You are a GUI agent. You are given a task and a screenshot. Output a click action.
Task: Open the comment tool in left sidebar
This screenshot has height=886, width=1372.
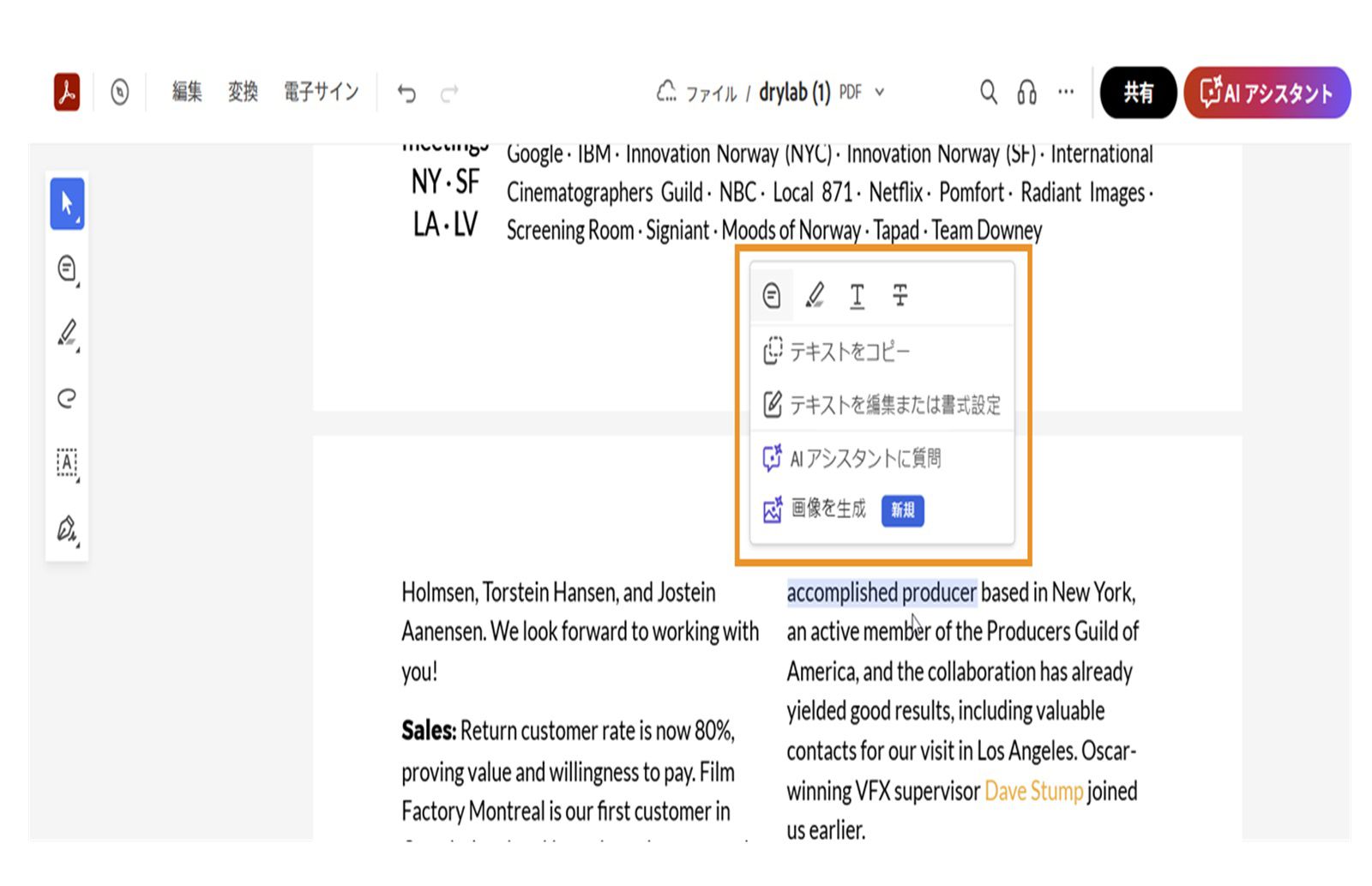coord(67,268)
